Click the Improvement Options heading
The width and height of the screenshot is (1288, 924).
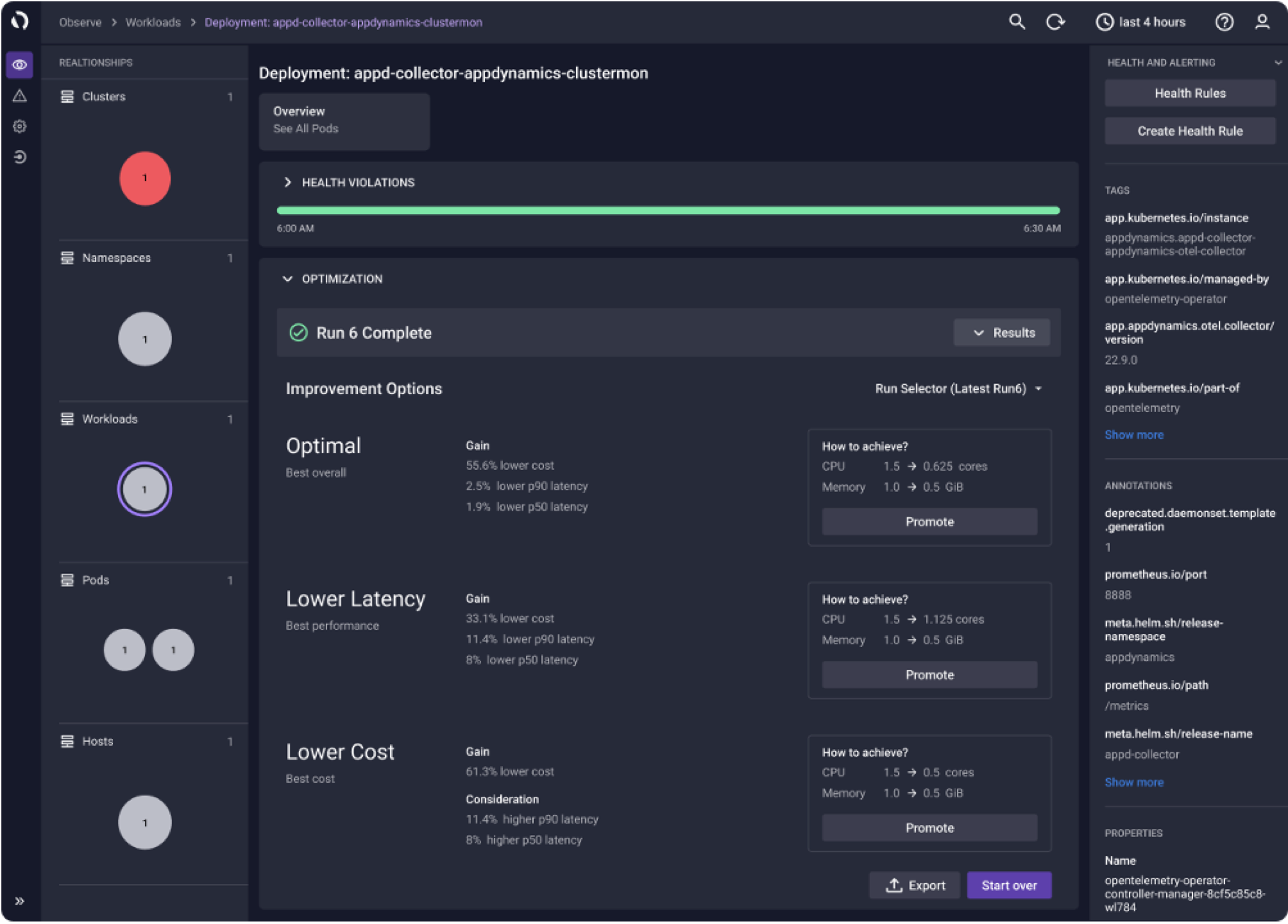[364, 389]
